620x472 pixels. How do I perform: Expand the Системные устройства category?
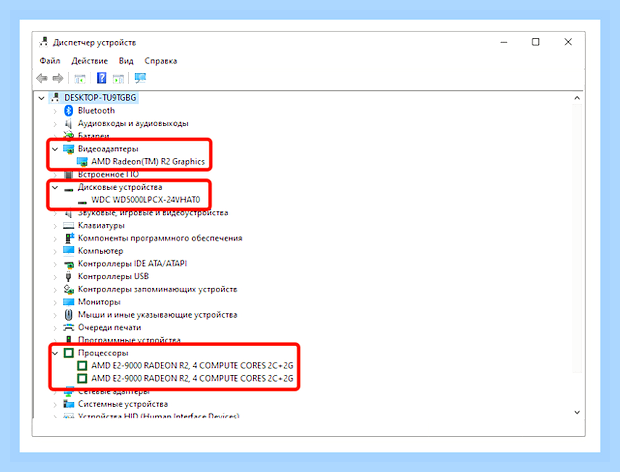click(x=55, y=404)
